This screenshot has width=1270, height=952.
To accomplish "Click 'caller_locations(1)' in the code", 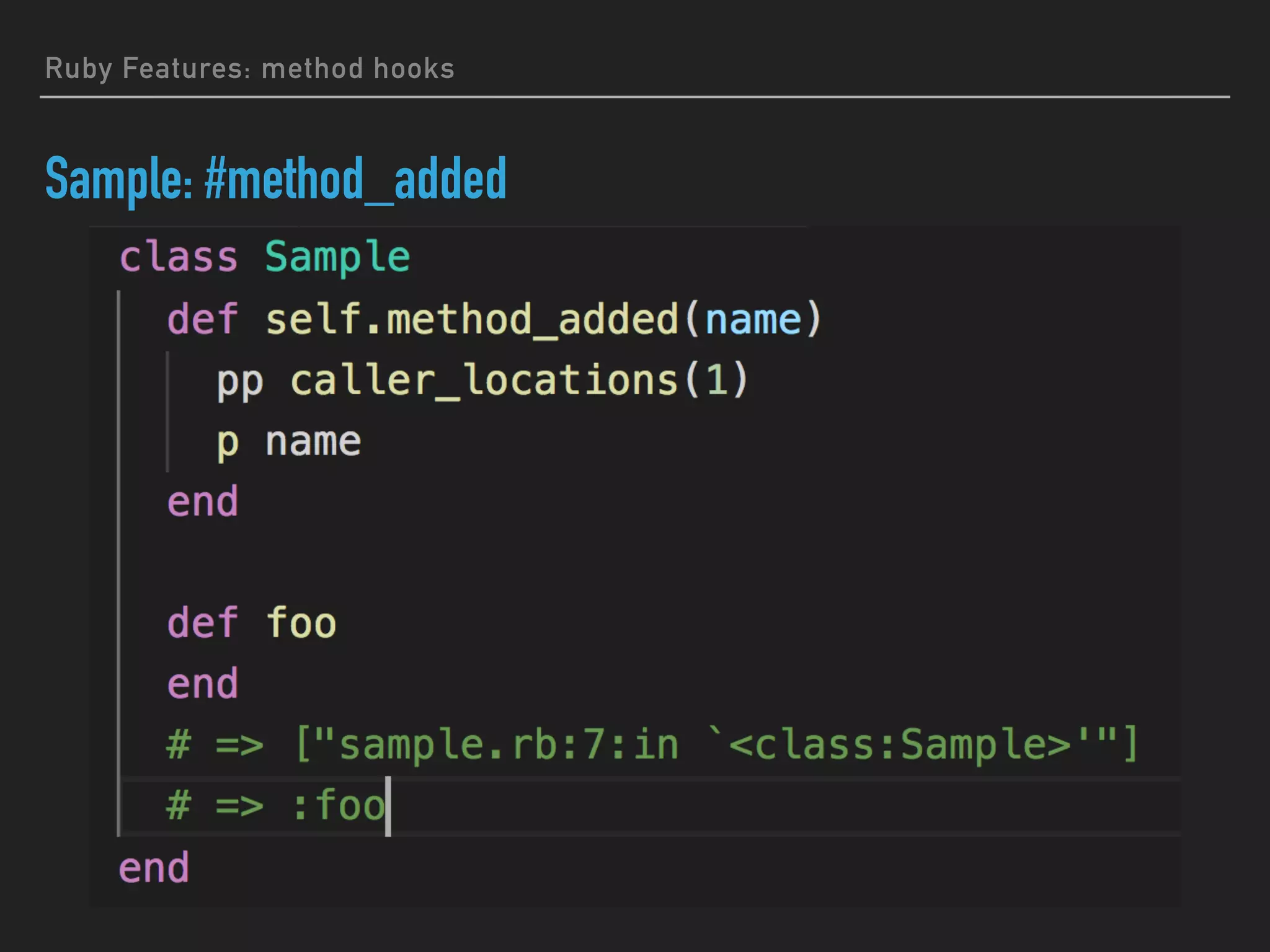I will 520,380.
